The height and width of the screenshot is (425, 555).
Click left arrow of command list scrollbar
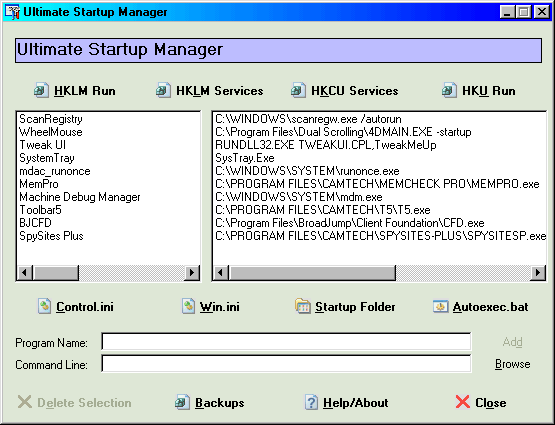[221, 272]
